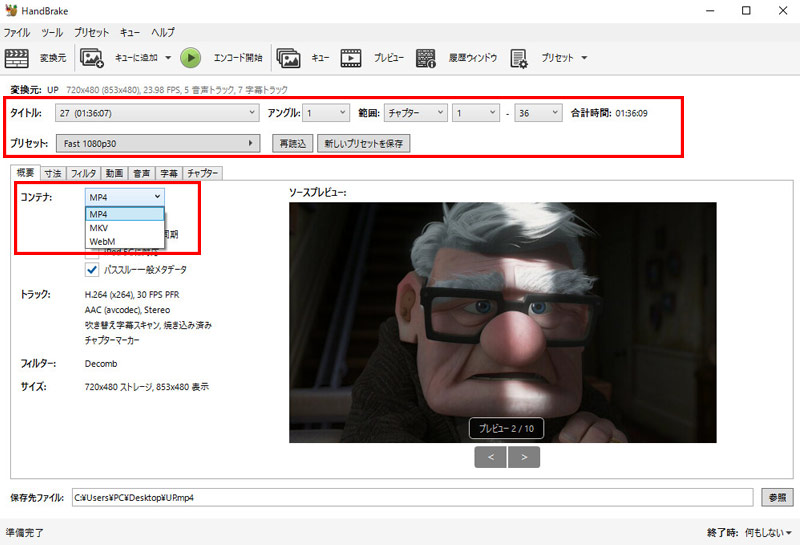Switch to the 音声 tab
This screenshot has height=545, width=800.
141,174
